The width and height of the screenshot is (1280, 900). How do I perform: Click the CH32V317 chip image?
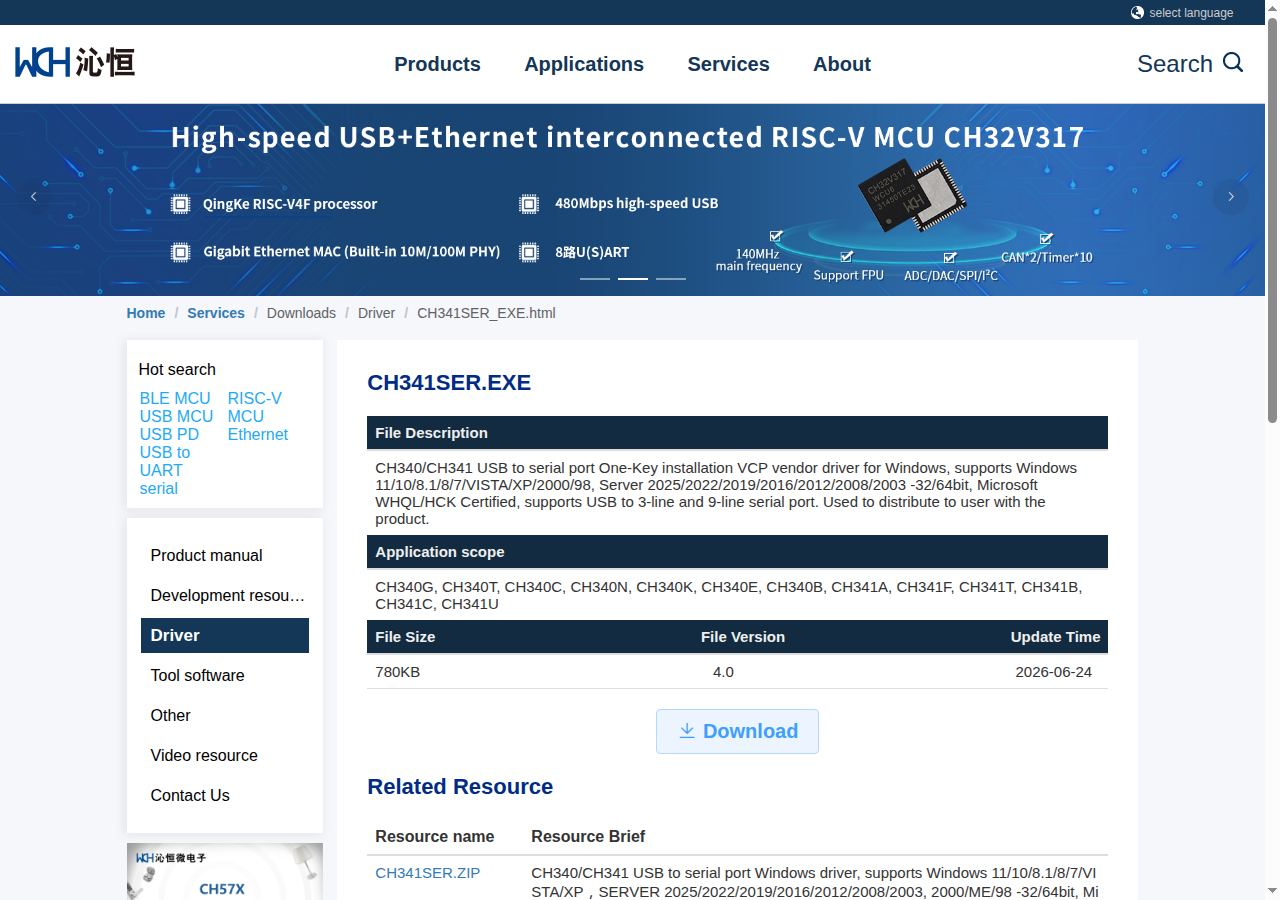pos(910,195)
